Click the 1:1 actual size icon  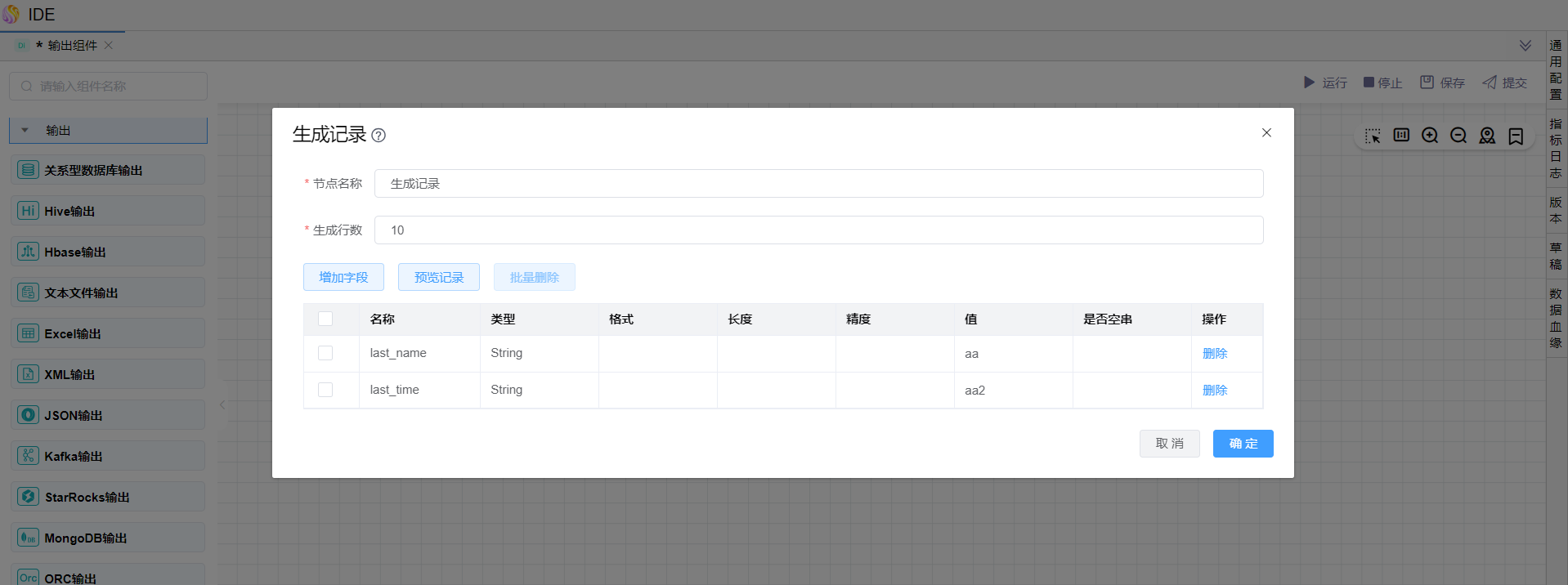[x=1401, y=136]
